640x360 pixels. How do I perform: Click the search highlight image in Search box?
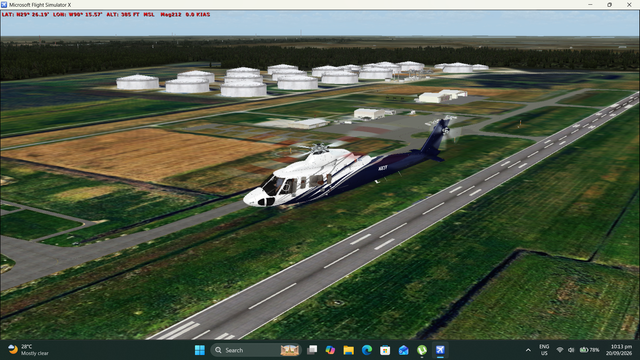pyautogui.click(x=289, y=350)
